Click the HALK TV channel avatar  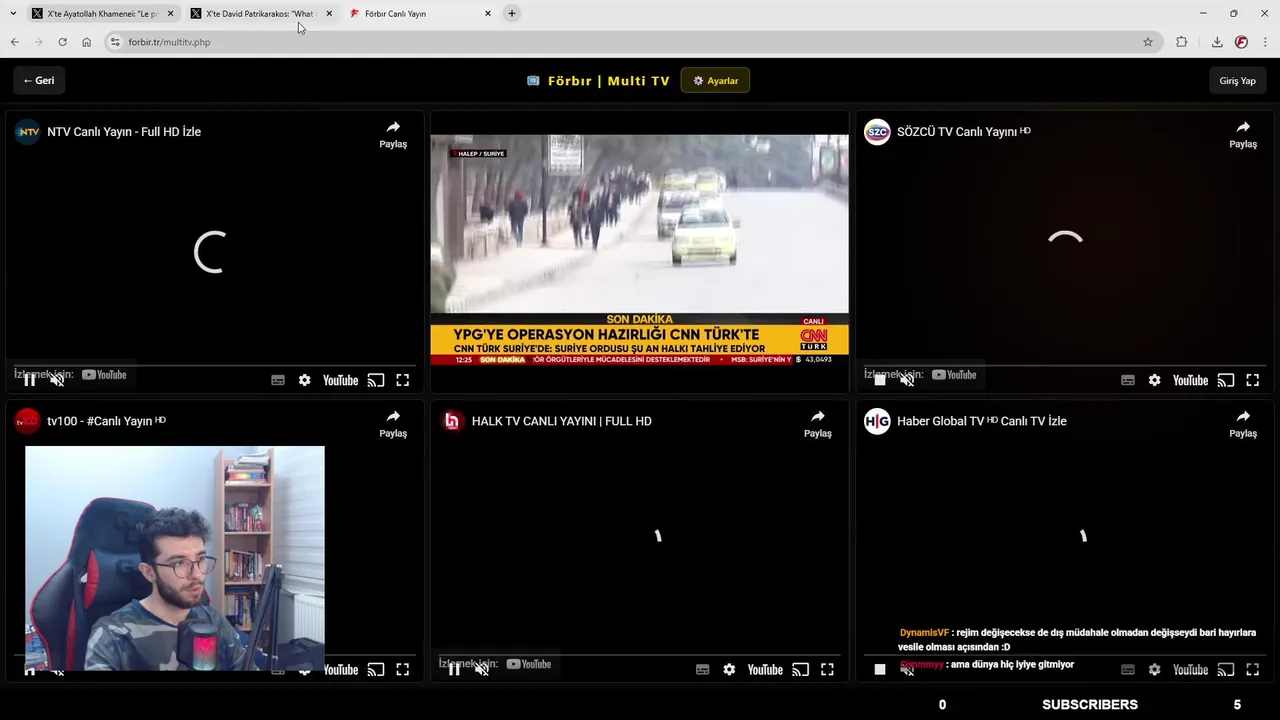tap(452, 421)
